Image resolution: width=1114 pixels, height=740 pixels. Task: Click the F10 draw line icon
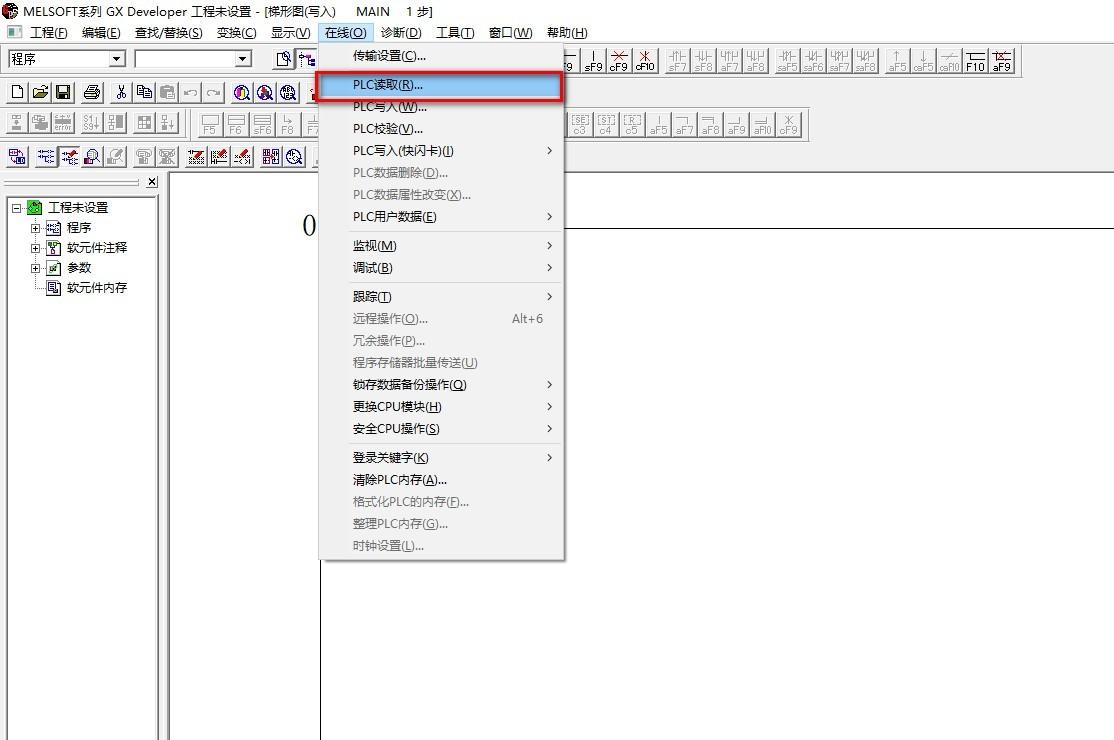(x=975, y=61)
